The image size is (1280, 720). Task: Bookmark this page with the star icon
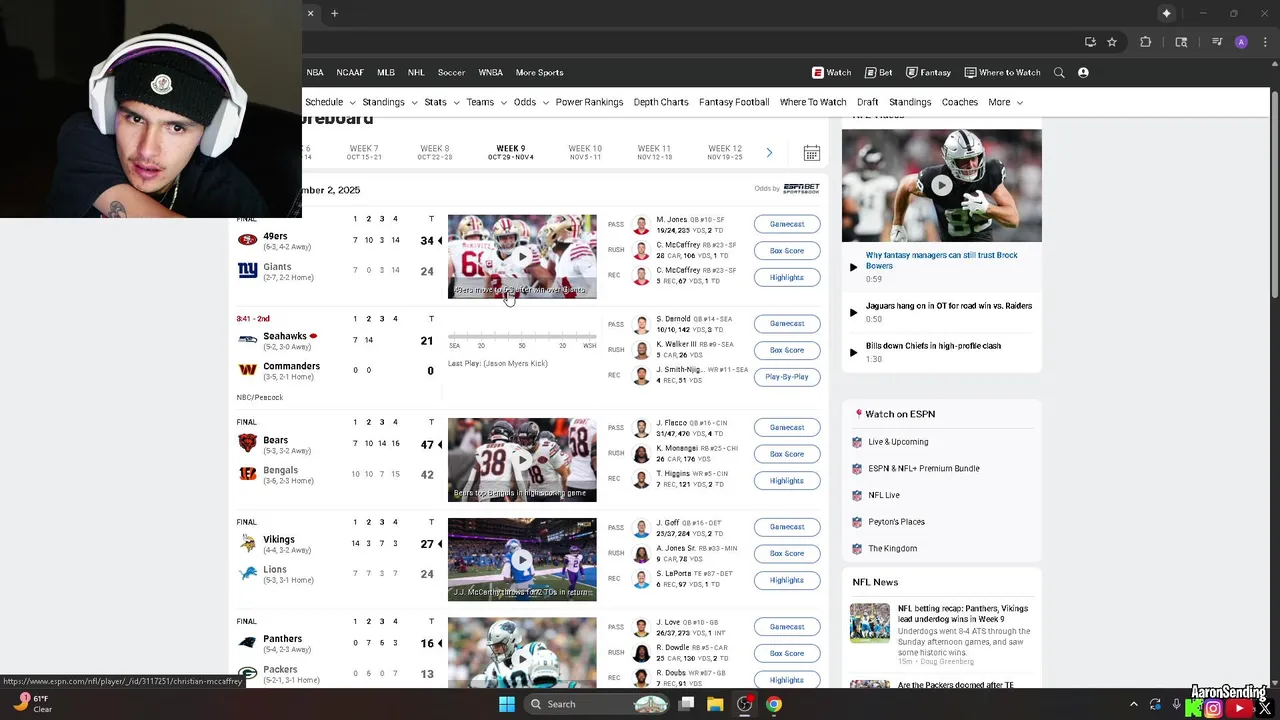[x=1112, y=42]
